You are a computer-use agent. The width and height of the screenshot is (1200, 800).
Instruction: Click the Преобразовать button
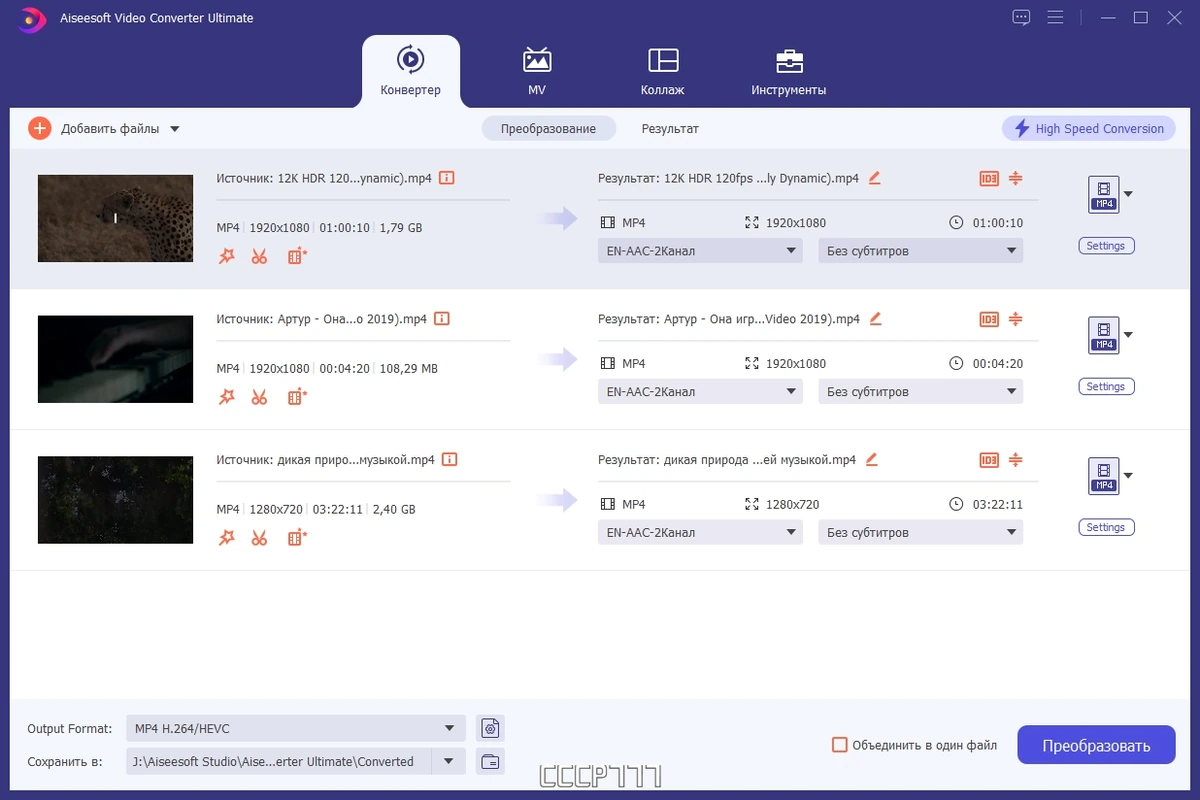[1096, 746]
